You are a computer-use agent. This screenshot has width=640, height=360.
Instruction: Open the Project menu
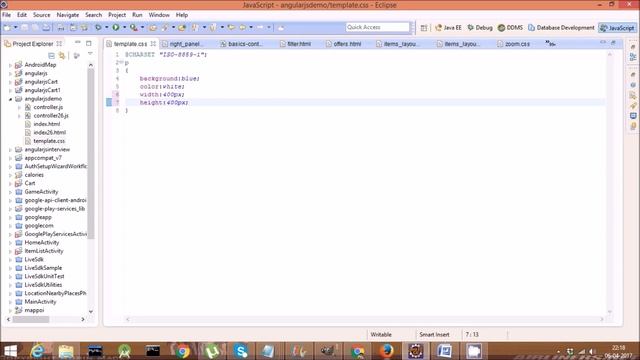click(x=117, y=15)
